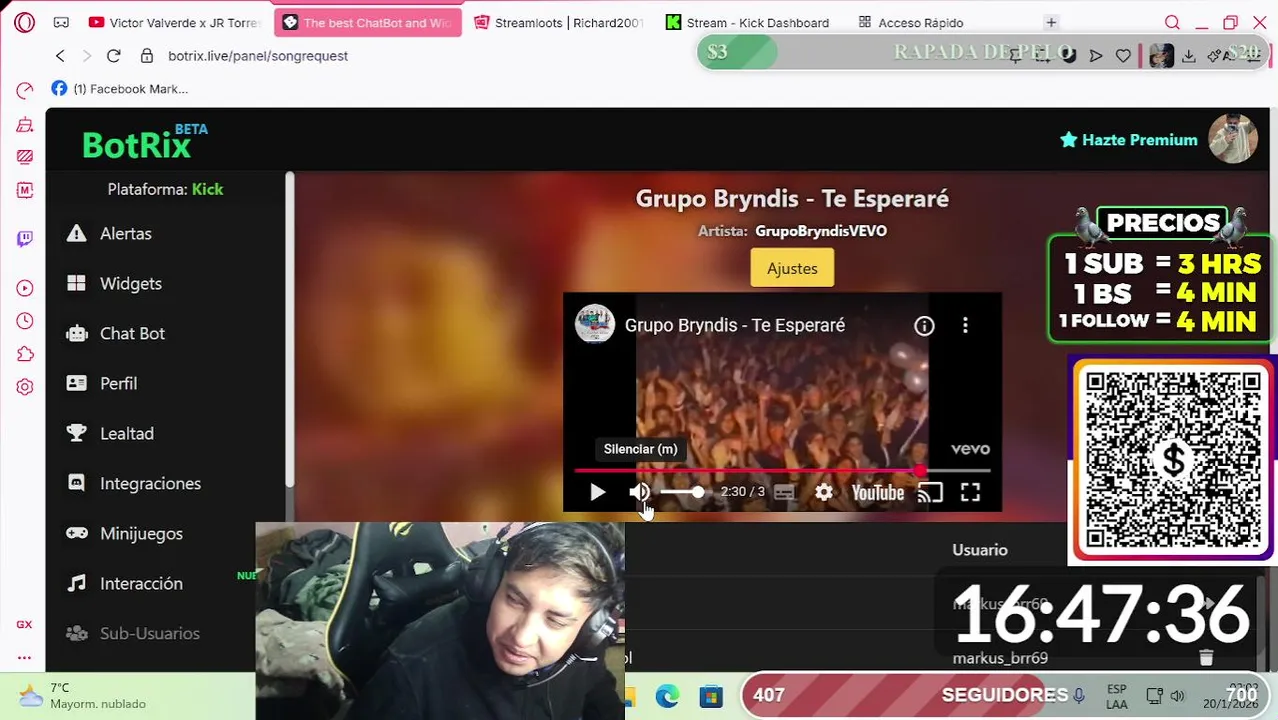Click the red M icon in Opera sidebar
1278x720 pixels.
coord(25,189)
